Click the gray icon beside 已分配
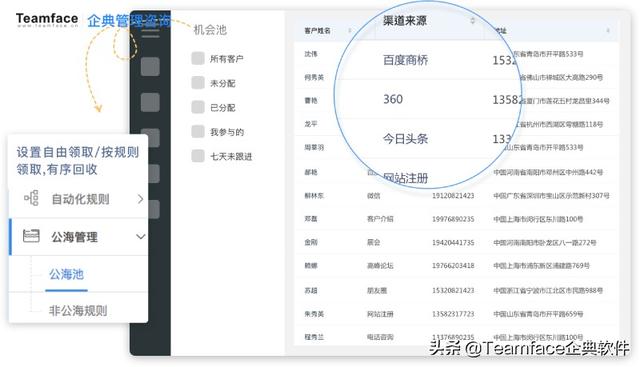 (x=198, y=107)
